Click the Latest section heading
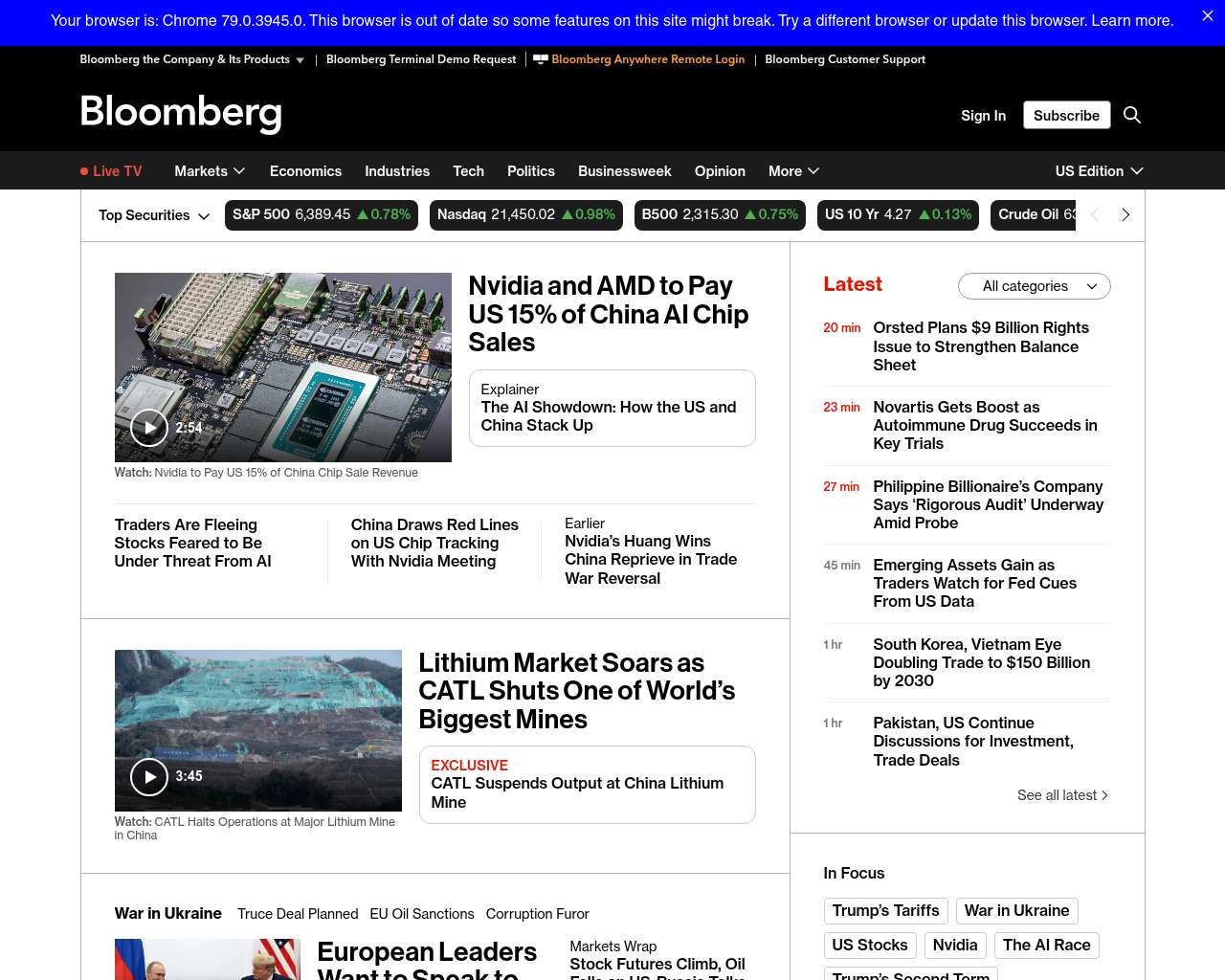The height and width of the screenshot is (980, 1225). 853,284
